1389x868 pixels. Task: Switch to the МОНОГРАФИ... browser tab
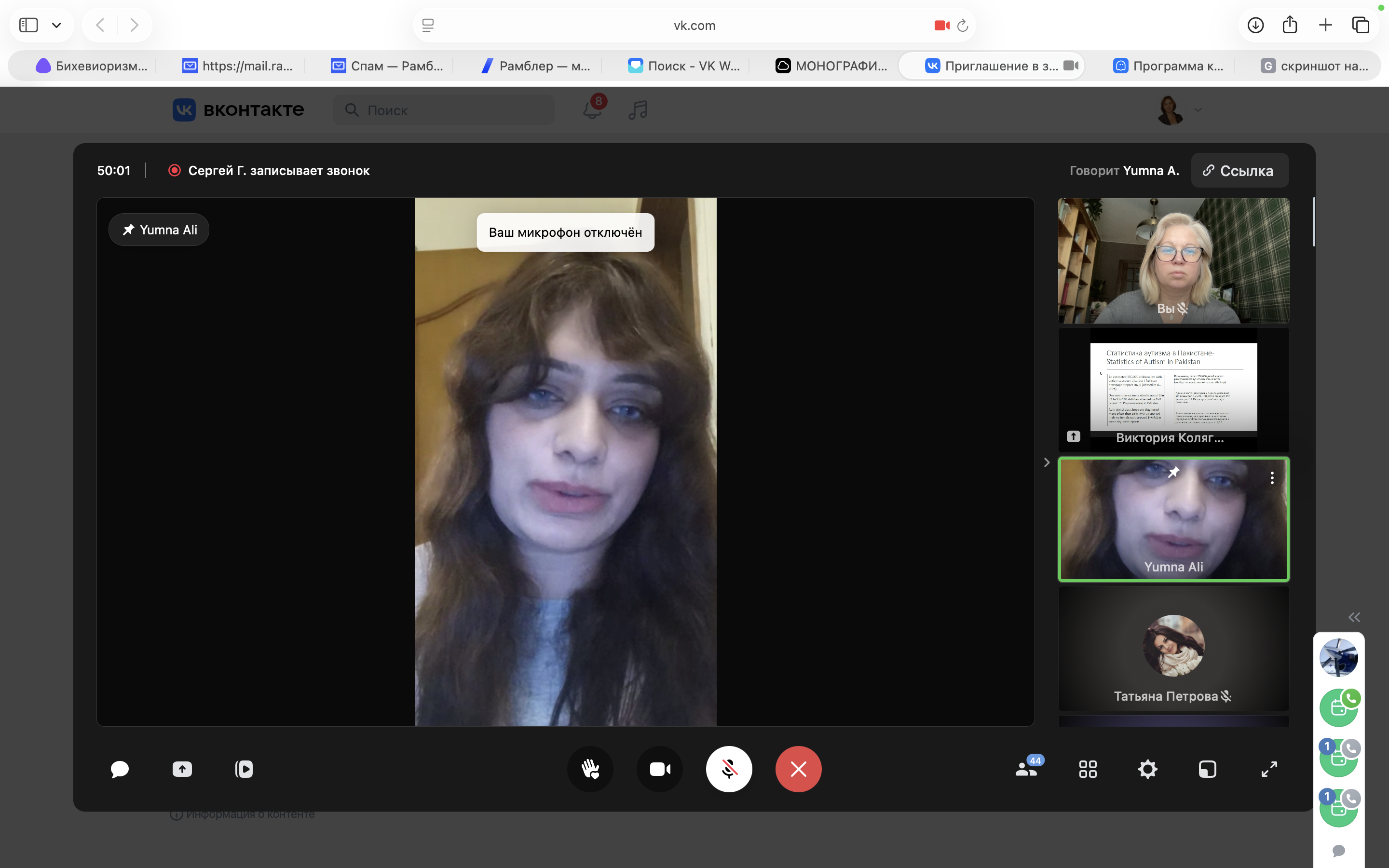point(831,66)
